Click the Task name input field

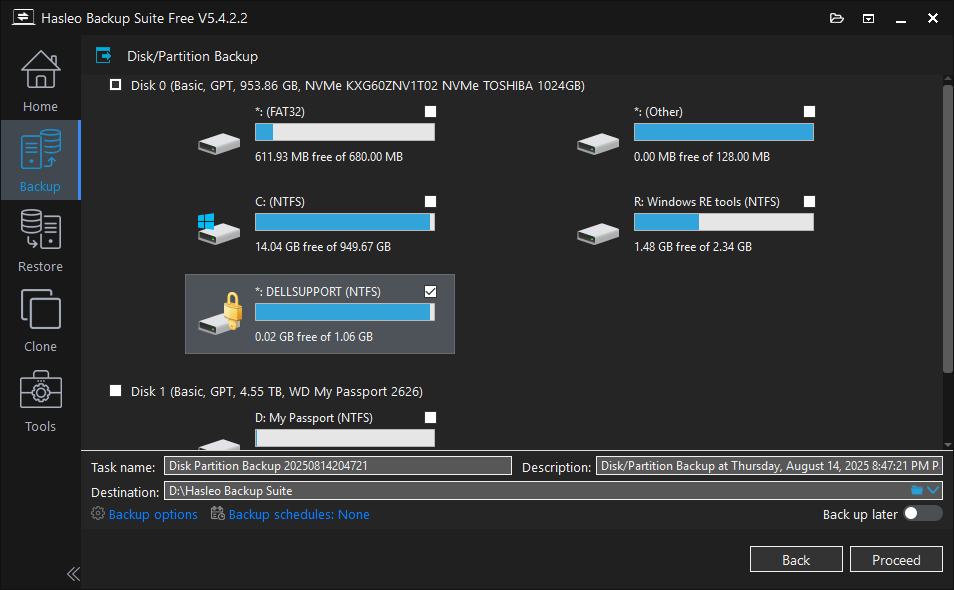[338, 466]
